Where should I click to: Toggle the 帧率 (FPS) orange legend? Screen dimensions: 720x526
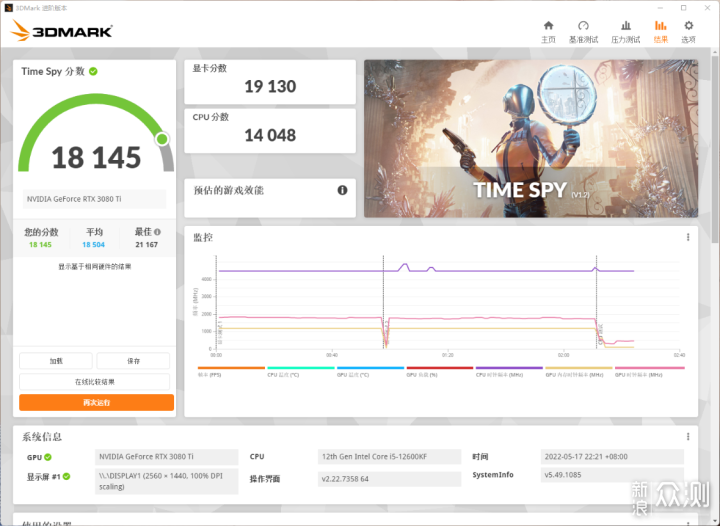pyautogui.click(x=231, y=371)
